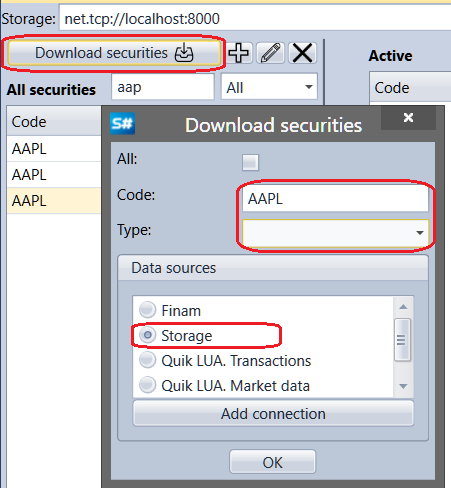This screenshot has height=488, width=451.
Task: Enable the All checkbox
Action: coord(250,162)
